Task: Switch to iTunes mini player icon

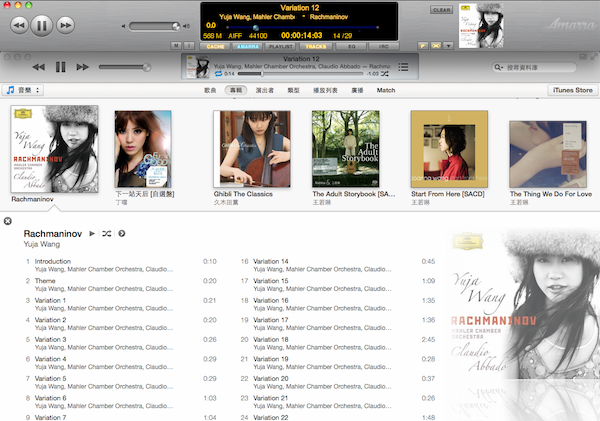Action: (583, 57)
